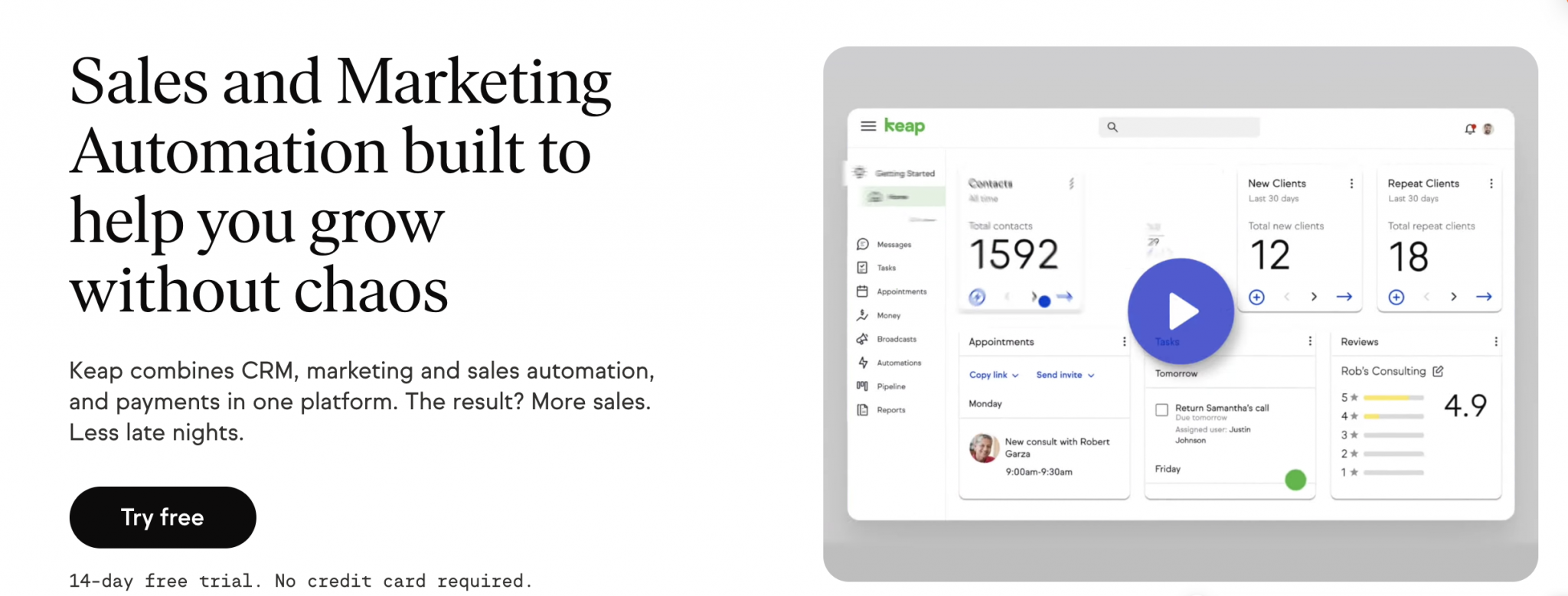Open the user profile avatar

pos(1488,129)
